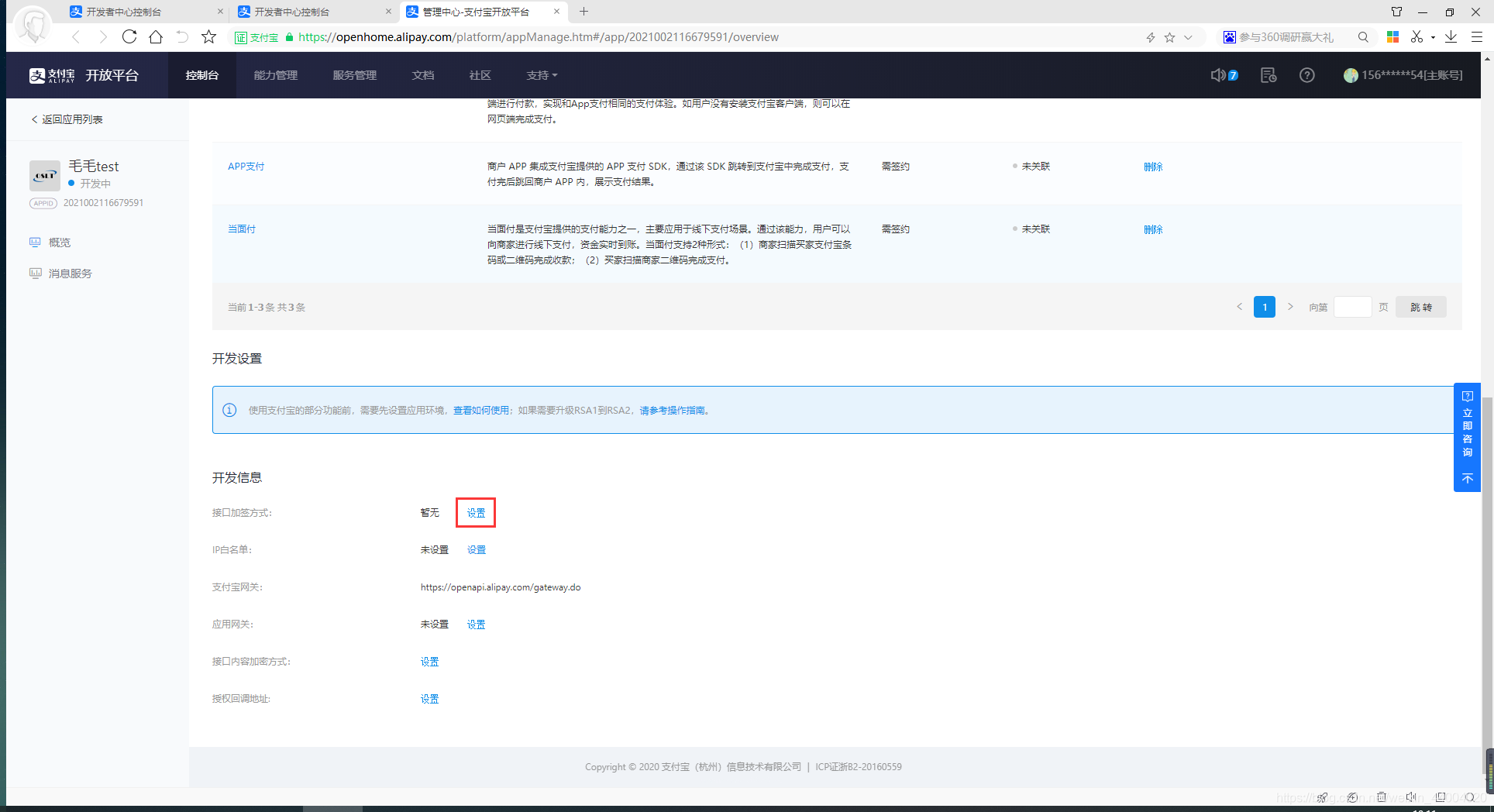Click the search magnifier icon in toolbar
Viewport: 1494px width, 812px height.
tap(1363, 36)
